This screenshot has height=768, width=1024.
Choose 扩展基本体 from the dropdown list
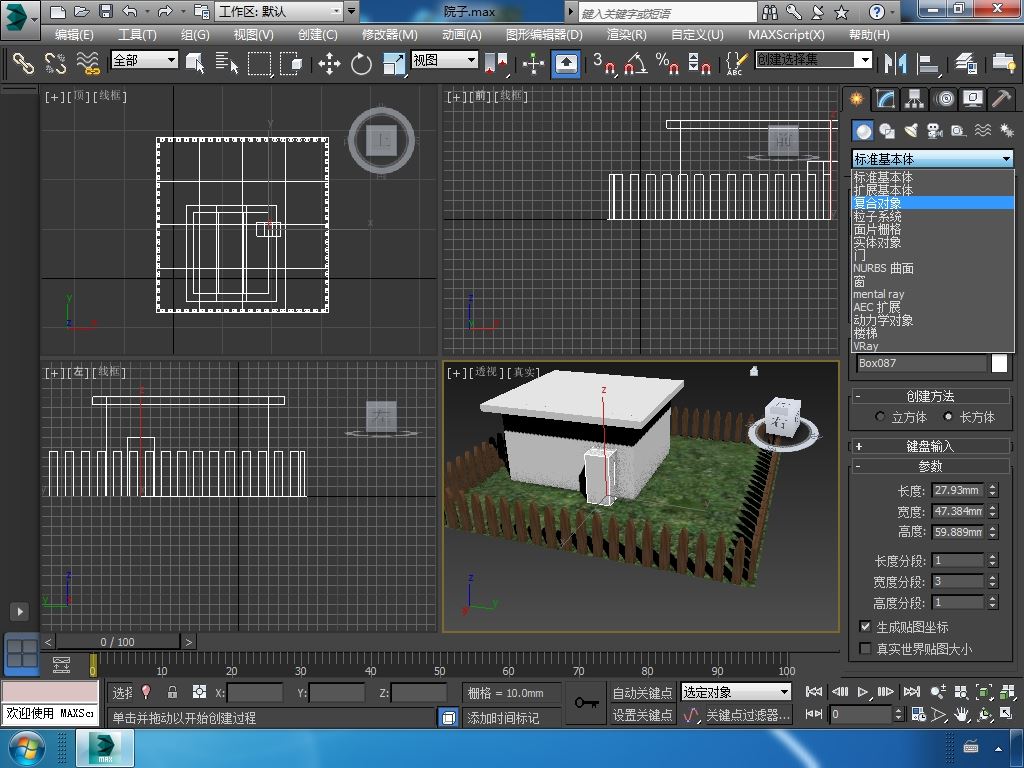pyautogui.click(x=933, y=190)
